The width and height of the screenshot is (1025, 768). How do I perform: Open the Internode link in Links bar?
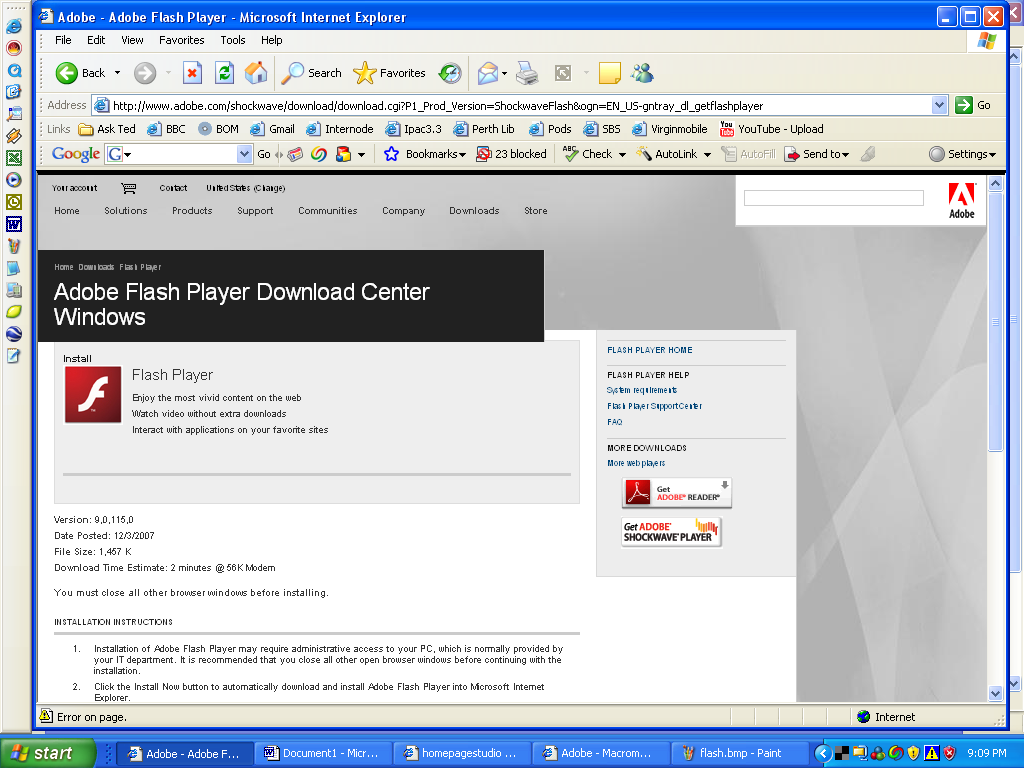[339, 129]
